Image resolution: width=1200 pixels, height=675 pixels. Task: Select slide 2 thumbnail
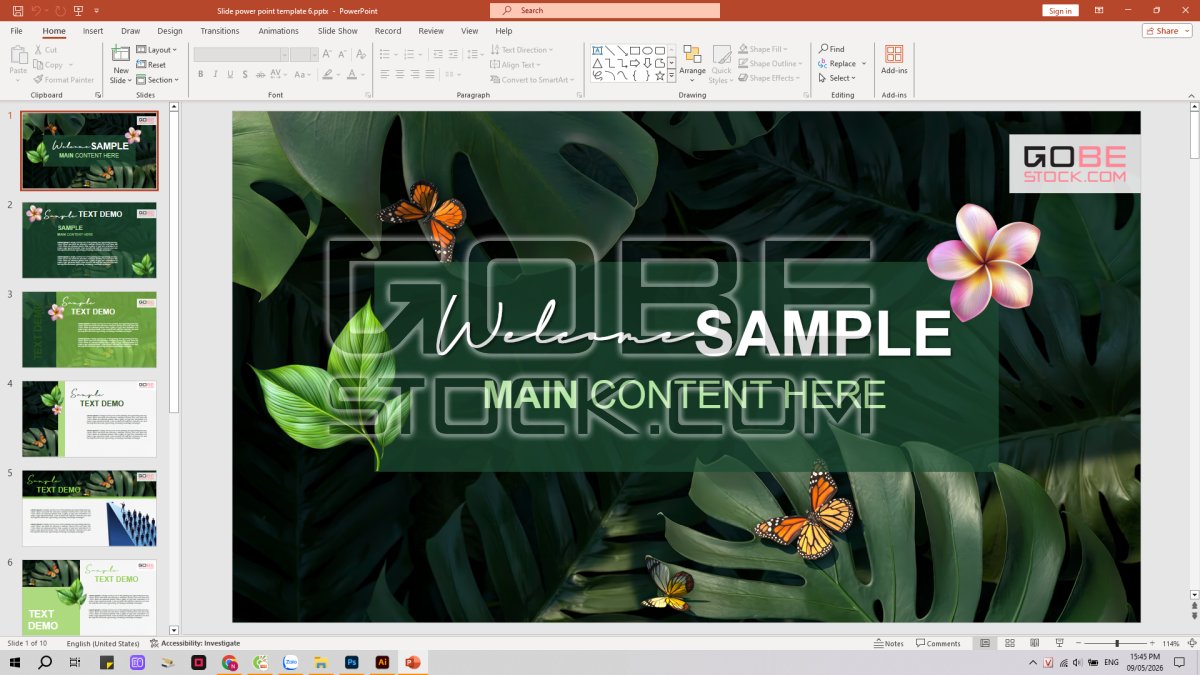coord(89,240)
